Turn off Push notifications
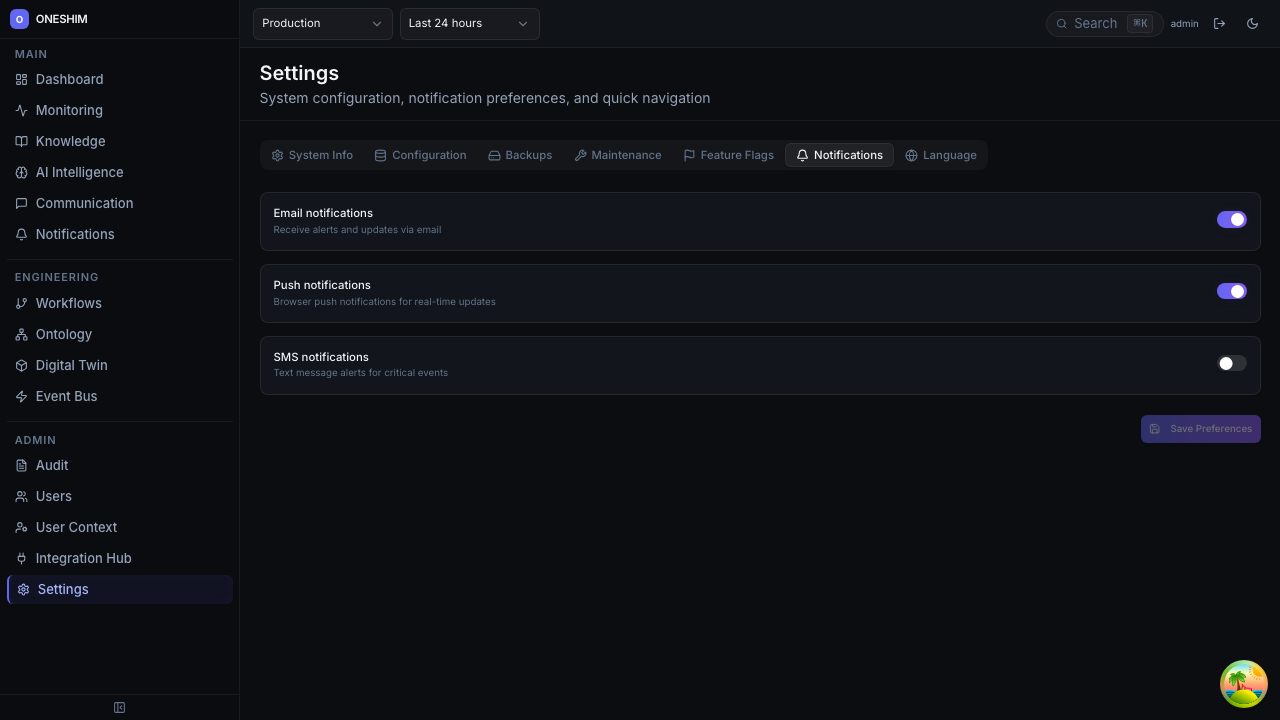Image resolution: width=1280 pixels, height=720 pixels. pyautogui.click(x=1231, y=291)
